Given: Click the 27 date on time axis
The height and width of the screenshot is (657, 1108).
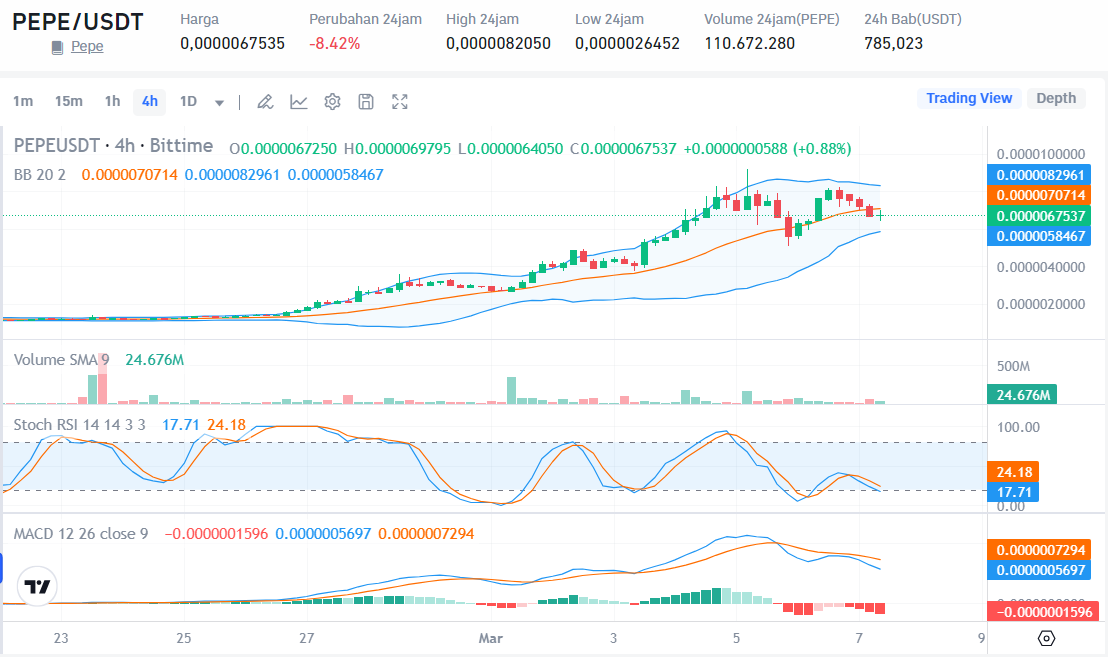Looking at the screenshot, I should click(x=307, y=639).
